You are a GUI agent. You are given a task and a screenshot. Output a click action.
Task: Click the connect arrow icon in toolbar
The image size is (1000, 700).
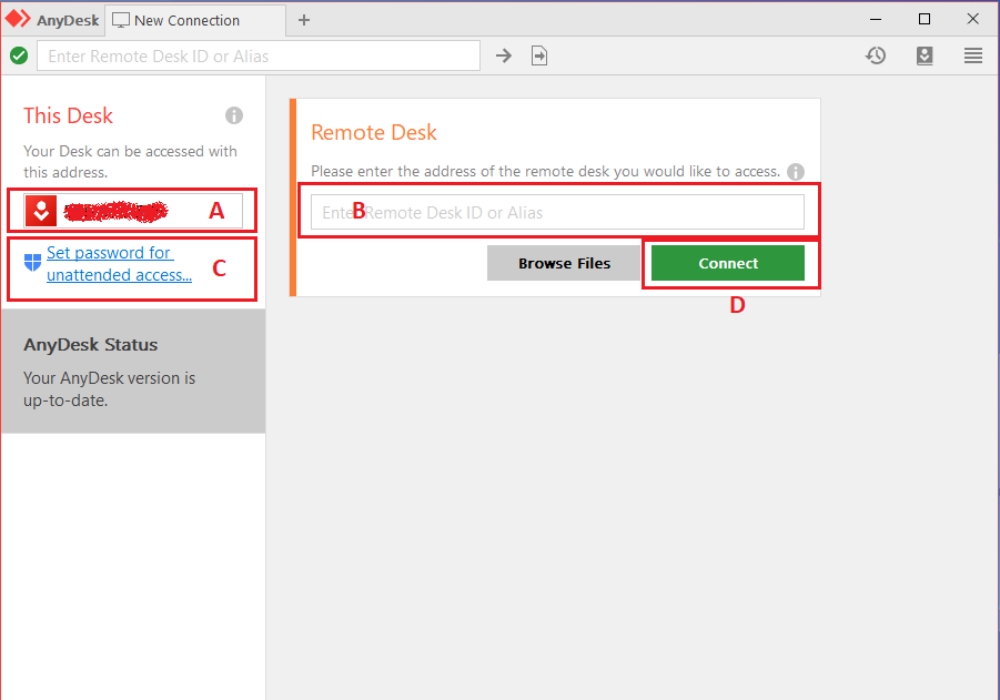[x=504, y=56]
